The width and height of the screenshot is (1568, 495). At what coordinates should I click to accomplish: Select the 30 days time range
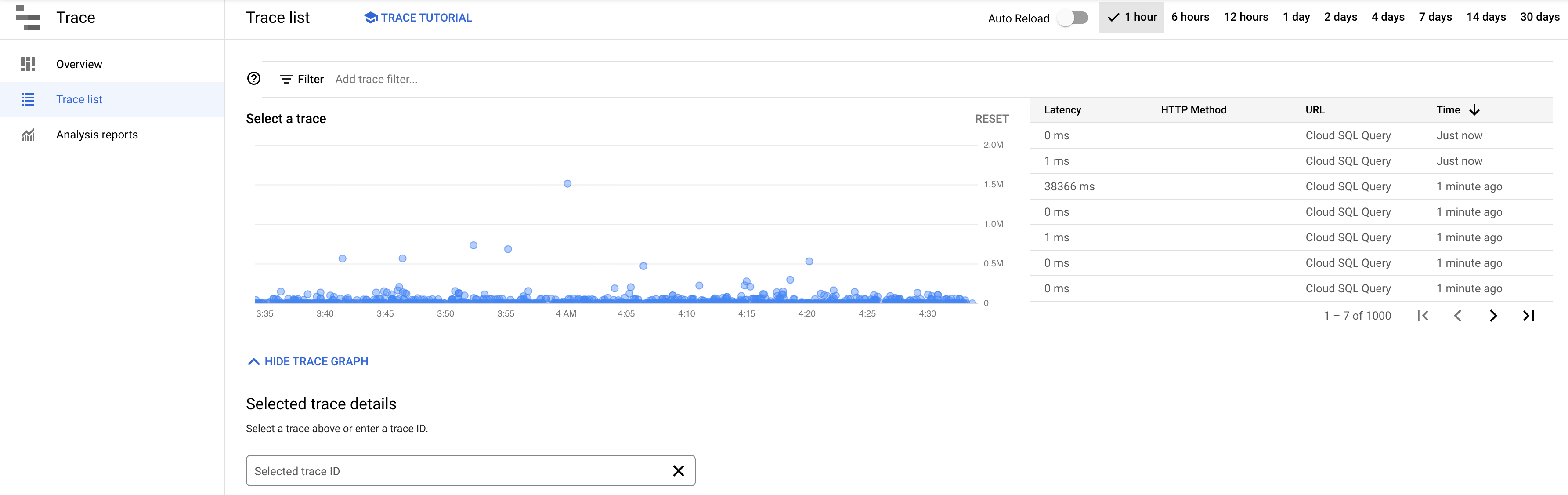(1543, 17)
